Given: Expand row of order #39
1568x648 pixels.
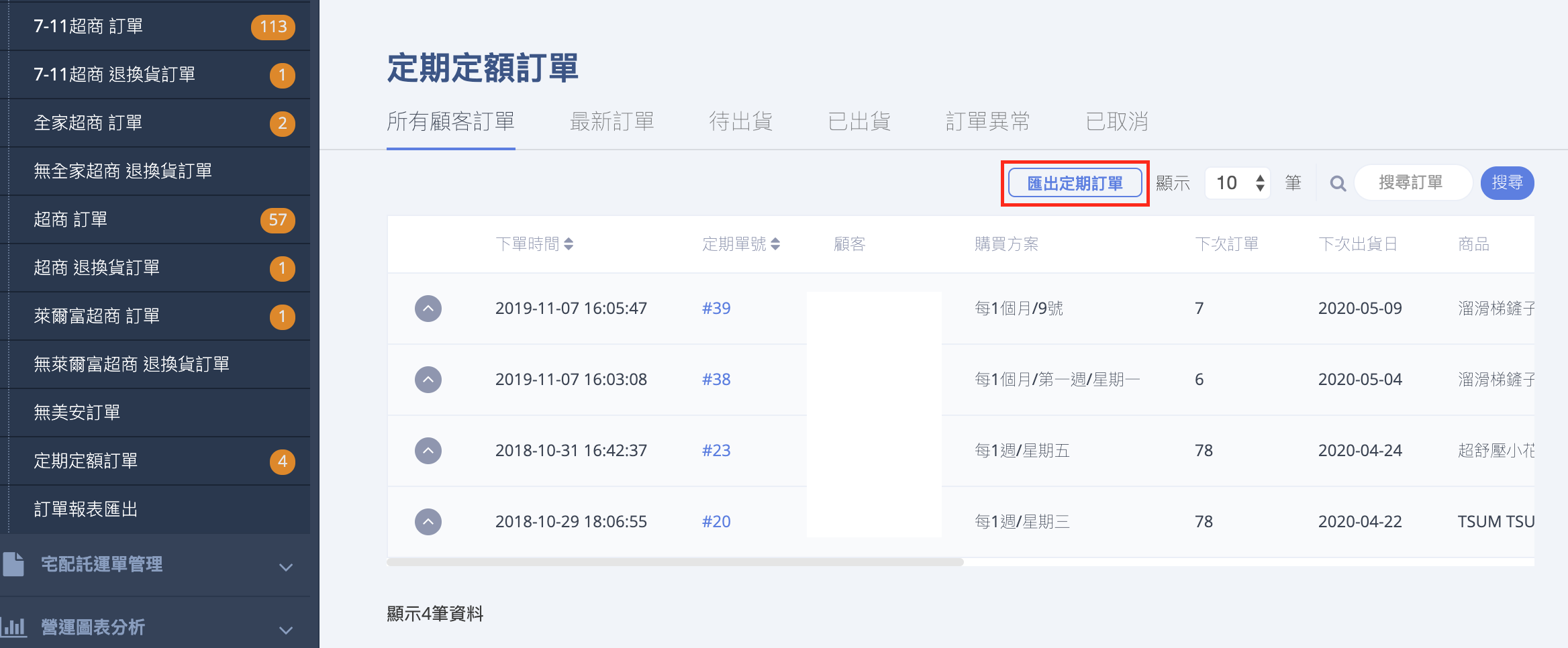Looking at the screenshot, I should click(428, 309).
